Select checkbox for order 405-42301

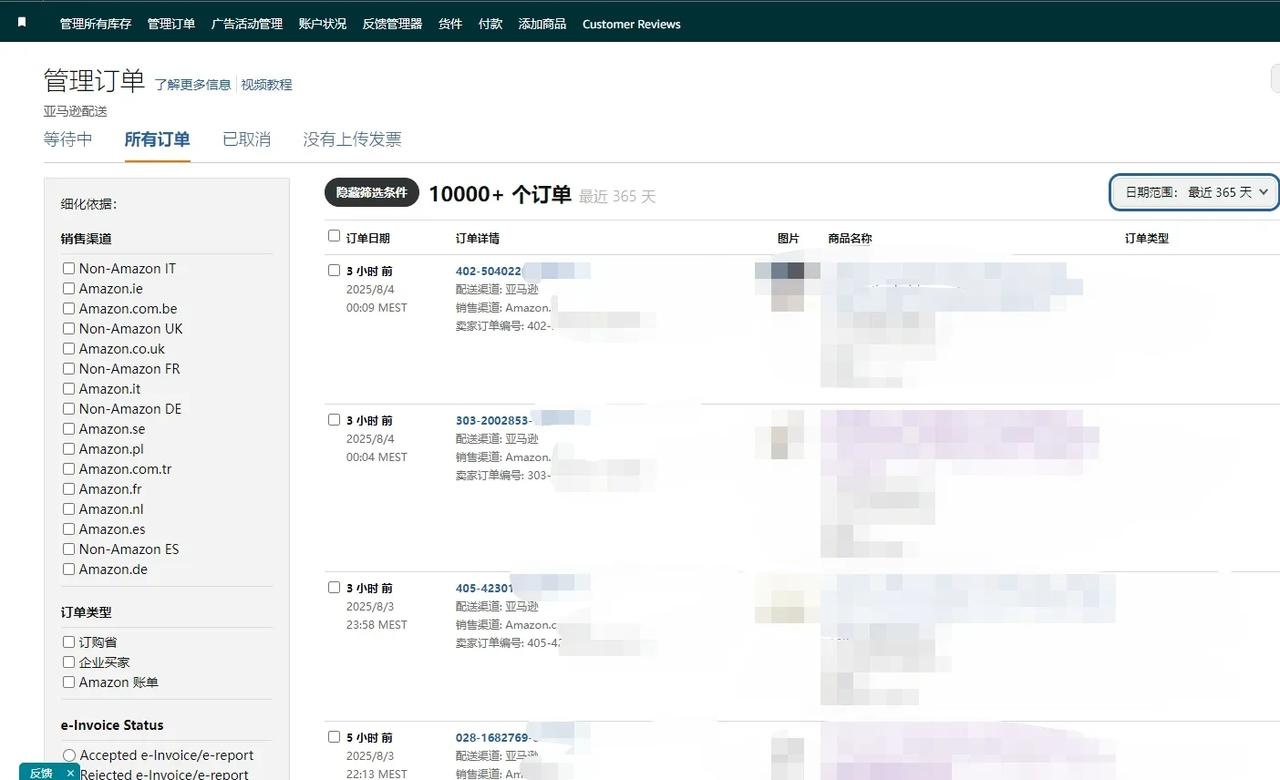[x=334, y=587]
